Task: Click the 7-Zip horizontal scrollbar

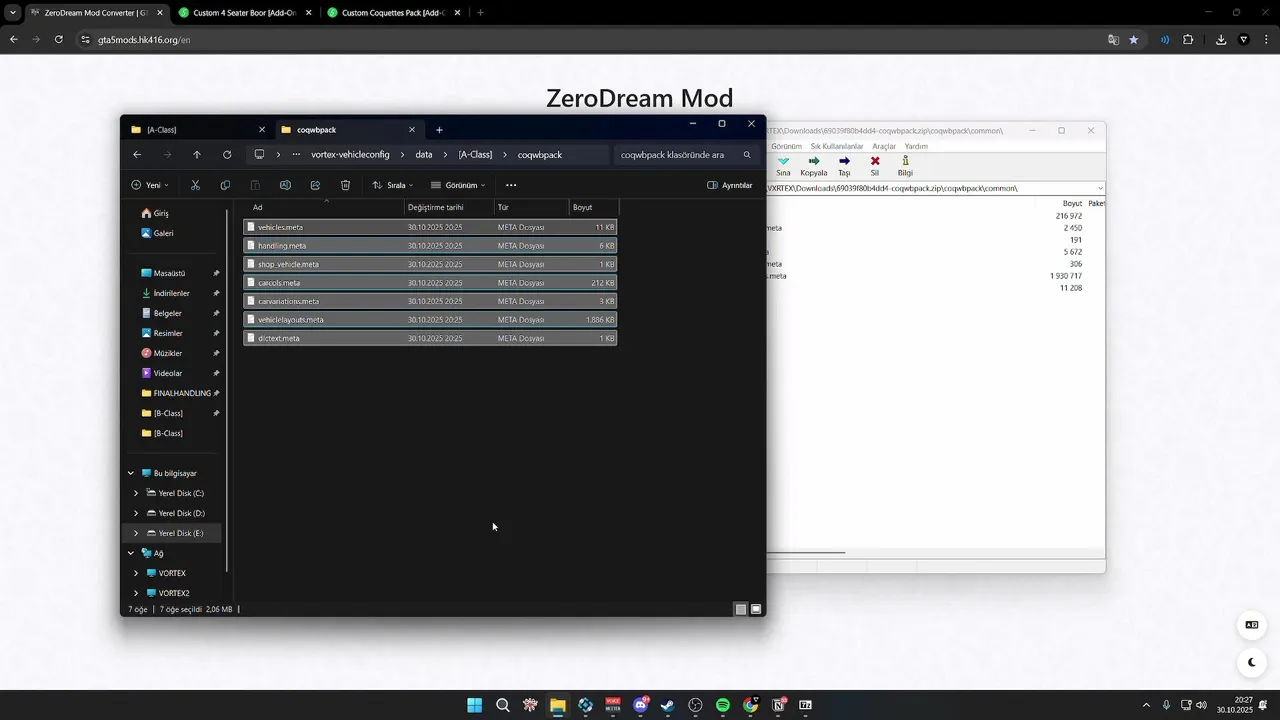Action: 806,552
